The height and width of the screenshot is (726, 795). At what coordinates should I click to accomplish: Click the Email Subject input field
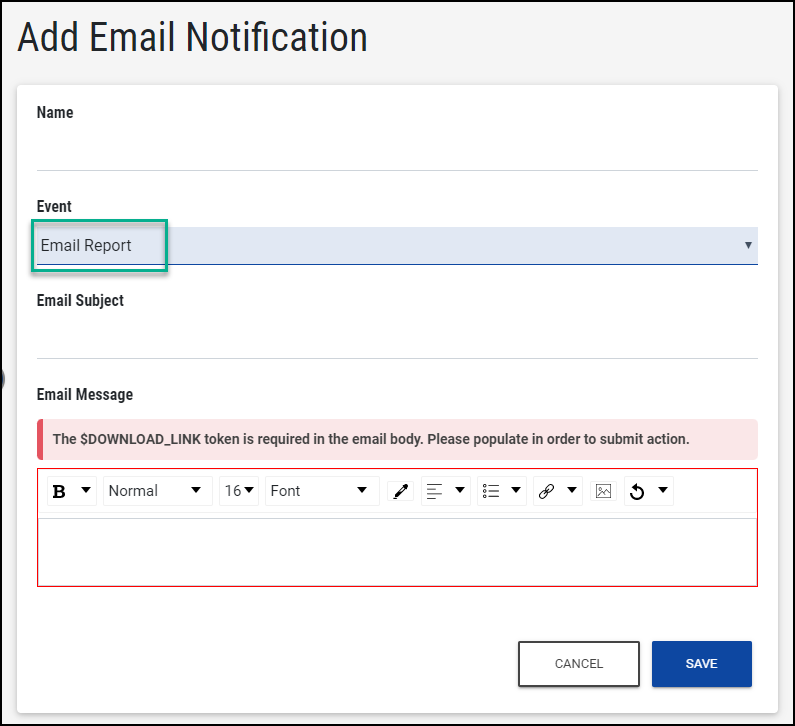pyautogui.click(x=396, y=338)
